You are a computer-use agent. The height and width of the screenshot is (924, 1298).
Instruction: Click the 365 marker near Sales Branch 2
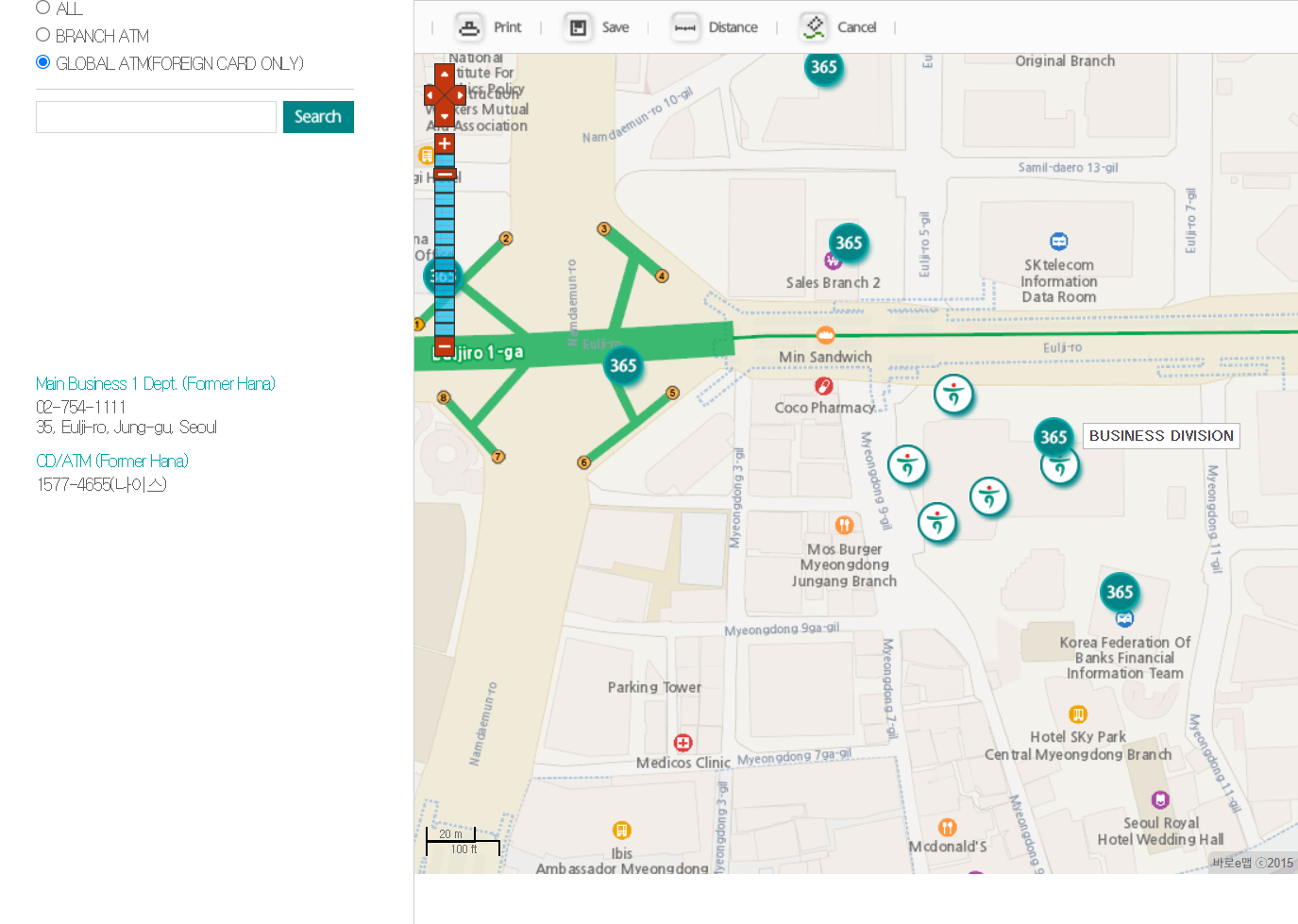[x=849, y=243]
